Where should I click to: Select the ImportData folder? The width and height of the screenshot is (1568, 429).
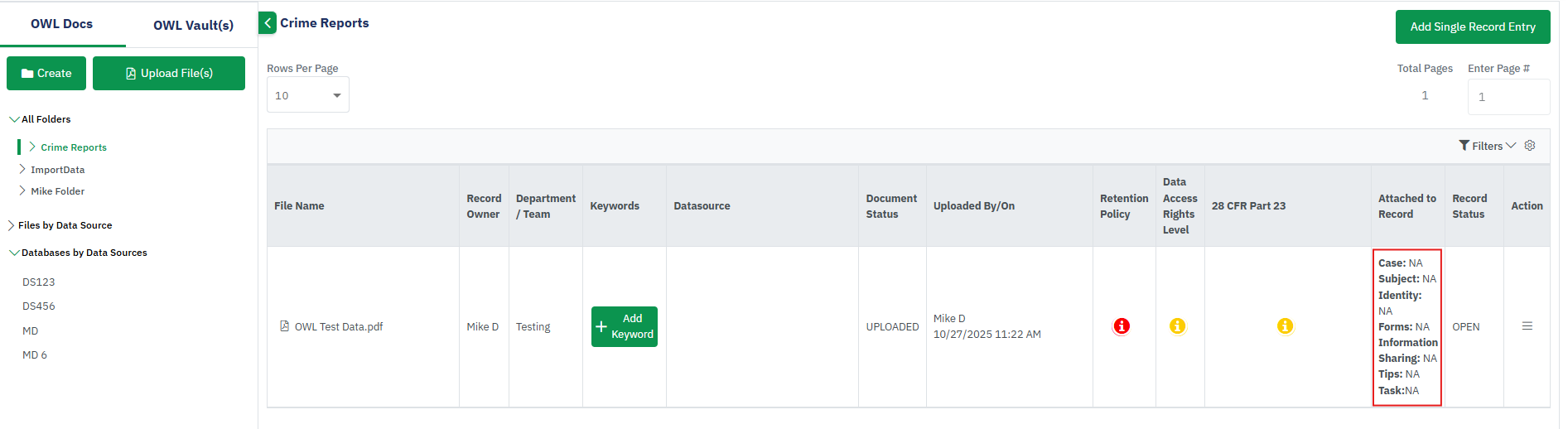point(57,170)
